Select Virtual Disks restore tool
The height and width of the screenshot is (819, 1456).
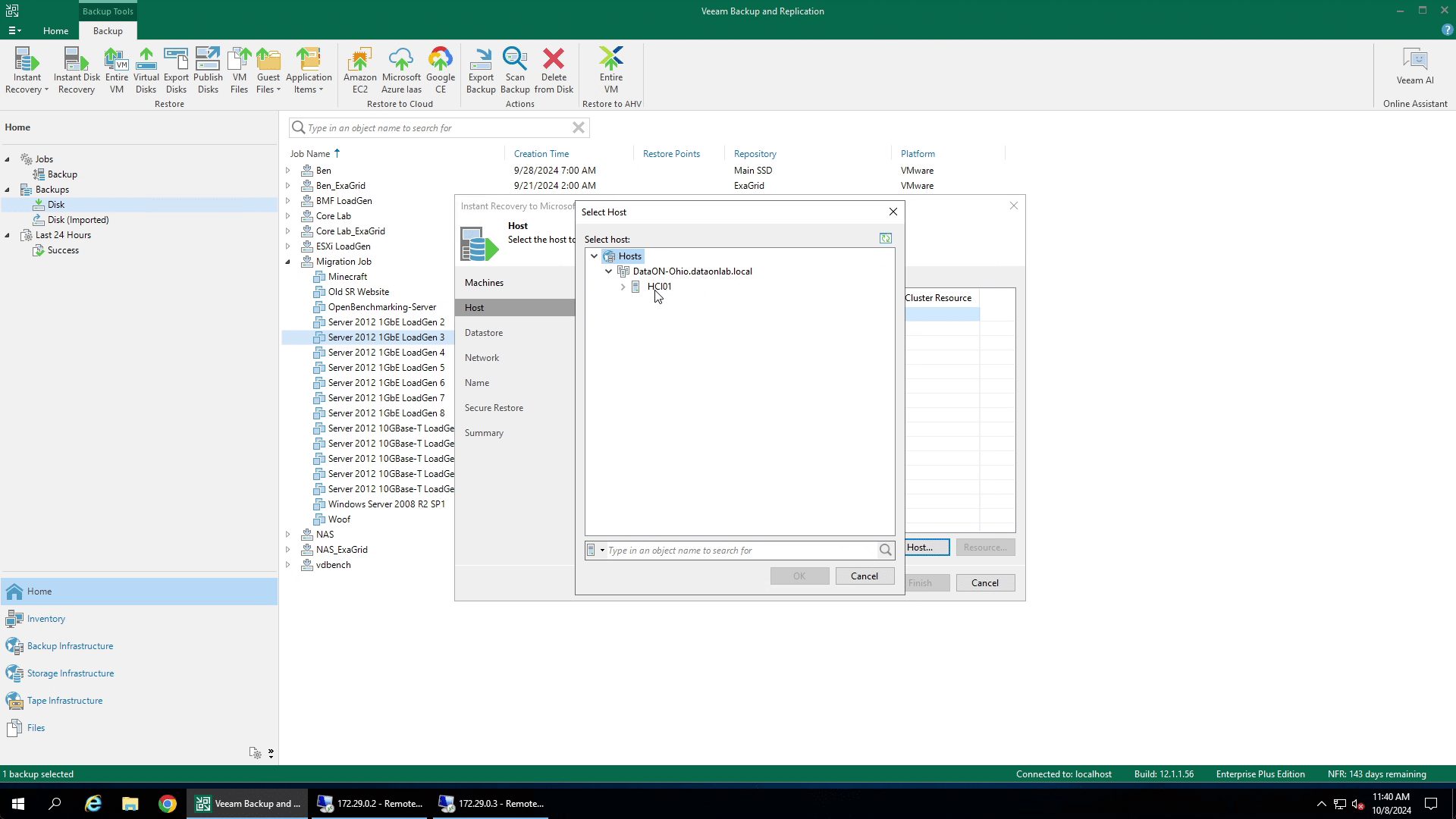146,70
